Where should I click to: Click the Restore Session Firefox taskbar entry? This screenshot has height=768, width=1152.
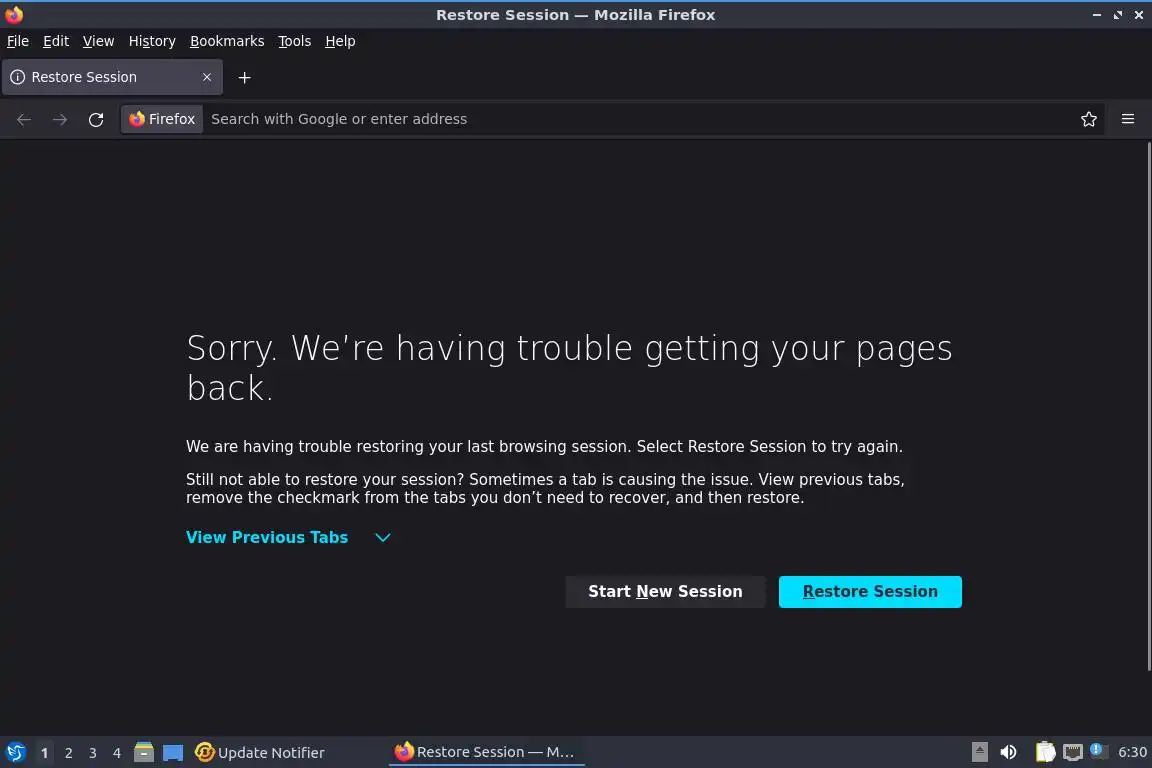point(486,752)
